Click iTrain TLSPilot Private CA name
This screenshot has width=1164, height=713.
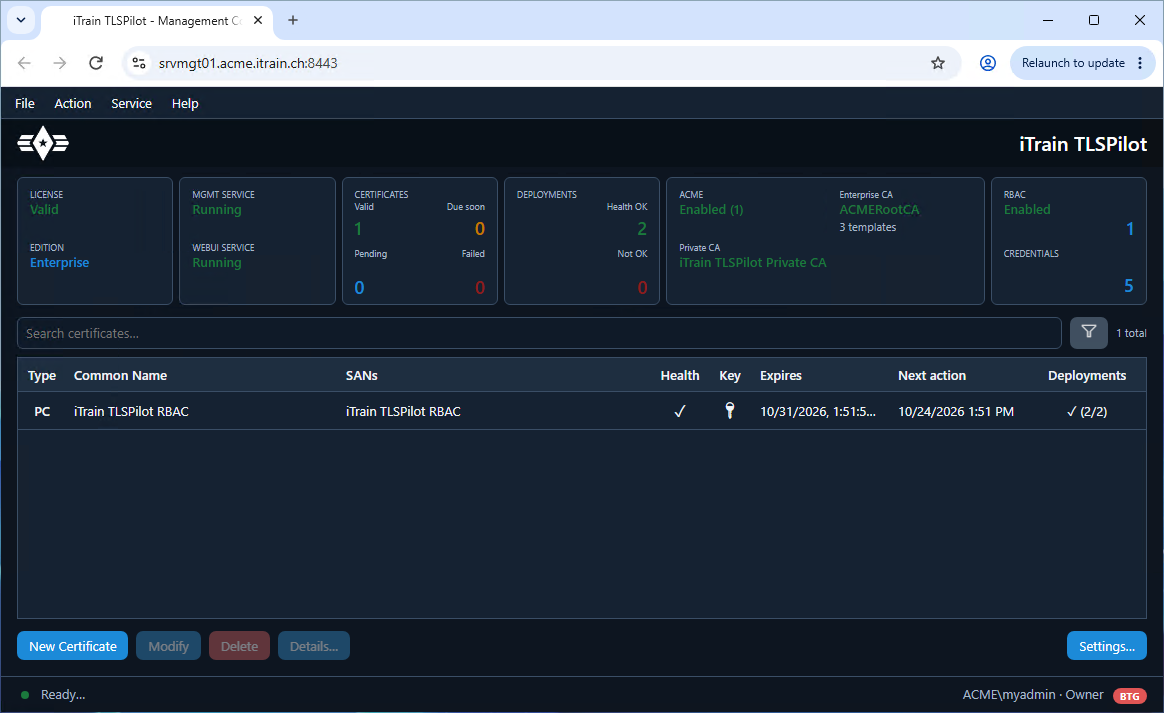[752, 262]
